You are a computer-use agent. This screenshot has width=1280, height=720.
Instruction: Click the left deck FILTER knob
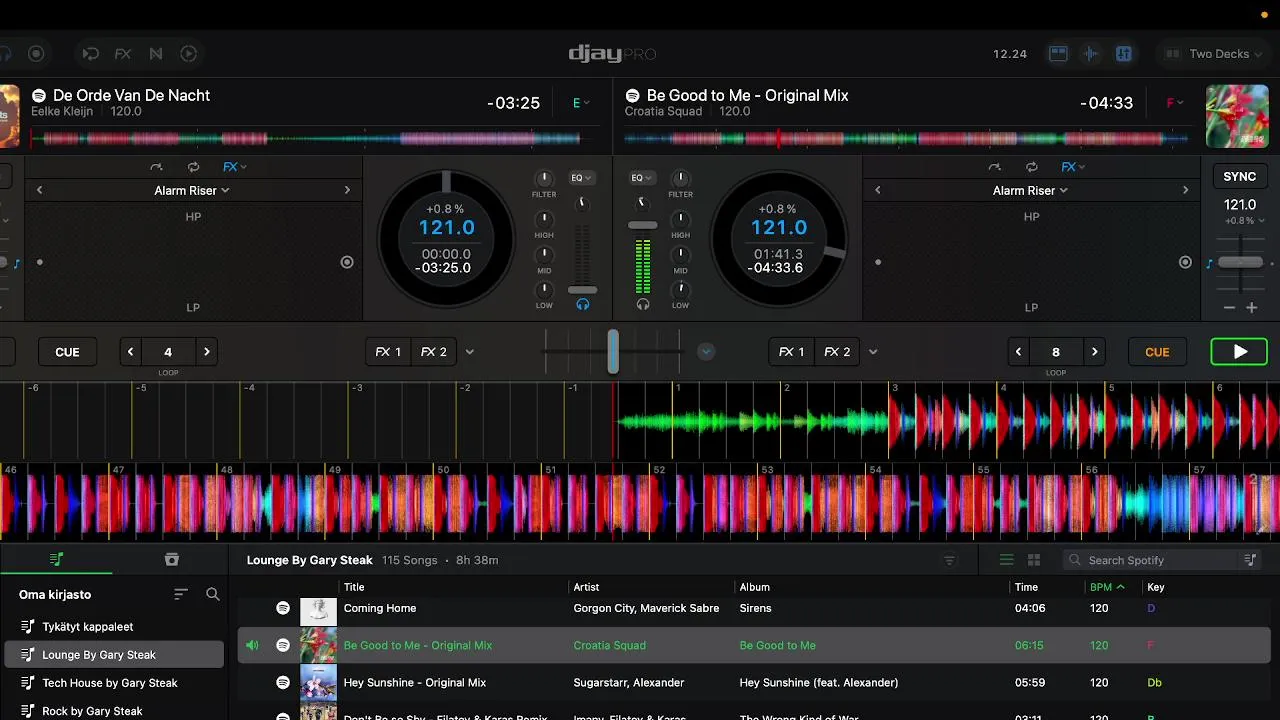[544, 179]
